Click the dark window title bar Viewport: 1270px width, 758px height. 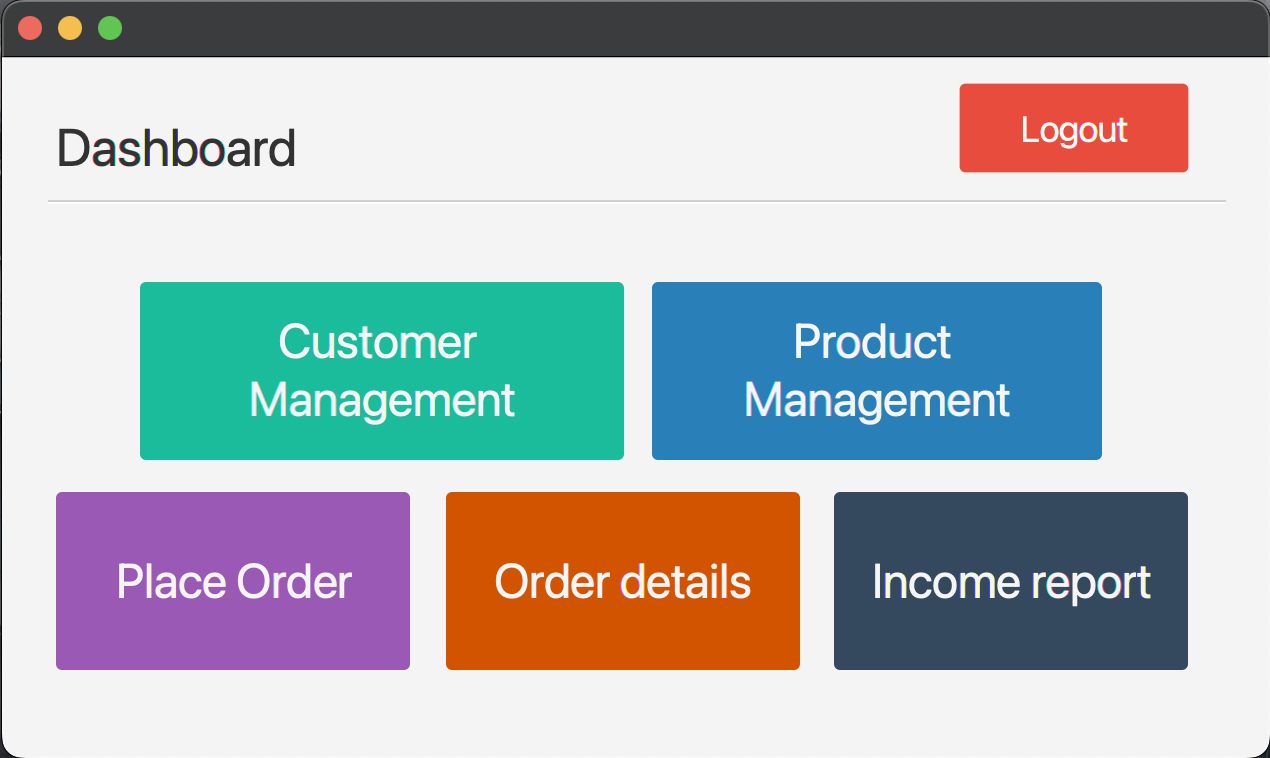(x=640, y=28)
